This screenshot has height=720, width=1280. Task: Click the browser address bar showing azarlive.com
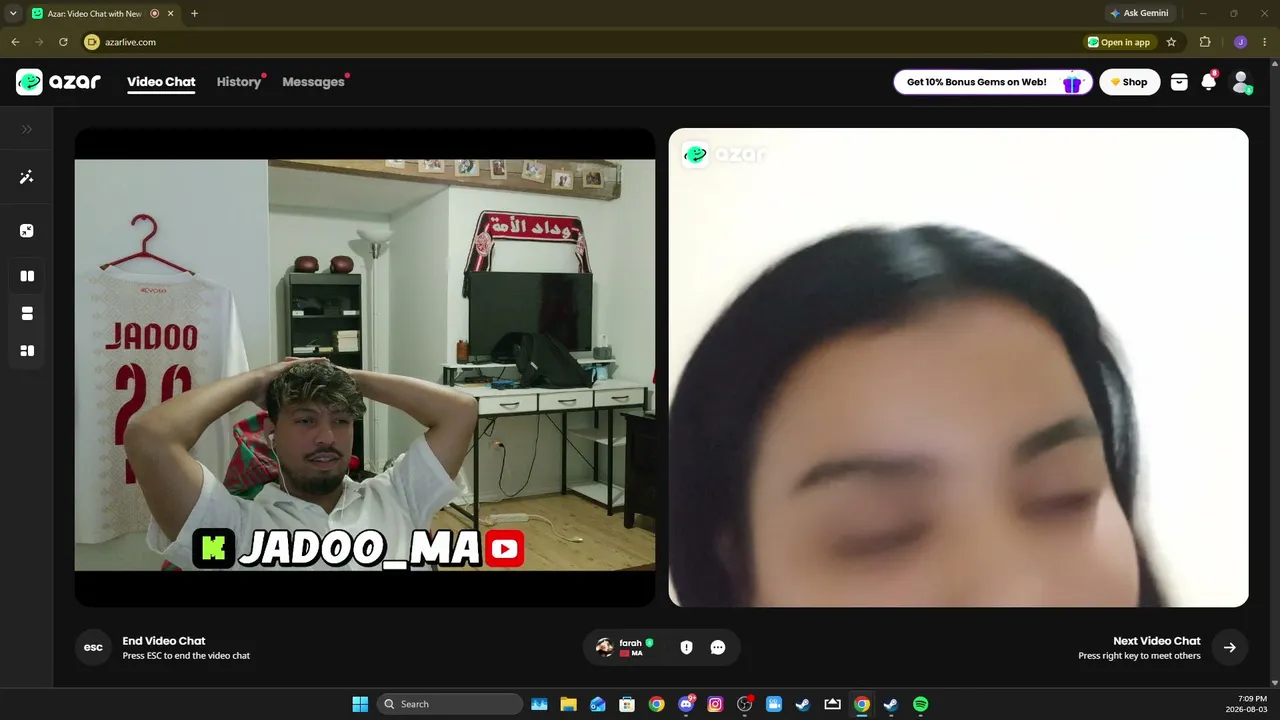coord(580,42)
